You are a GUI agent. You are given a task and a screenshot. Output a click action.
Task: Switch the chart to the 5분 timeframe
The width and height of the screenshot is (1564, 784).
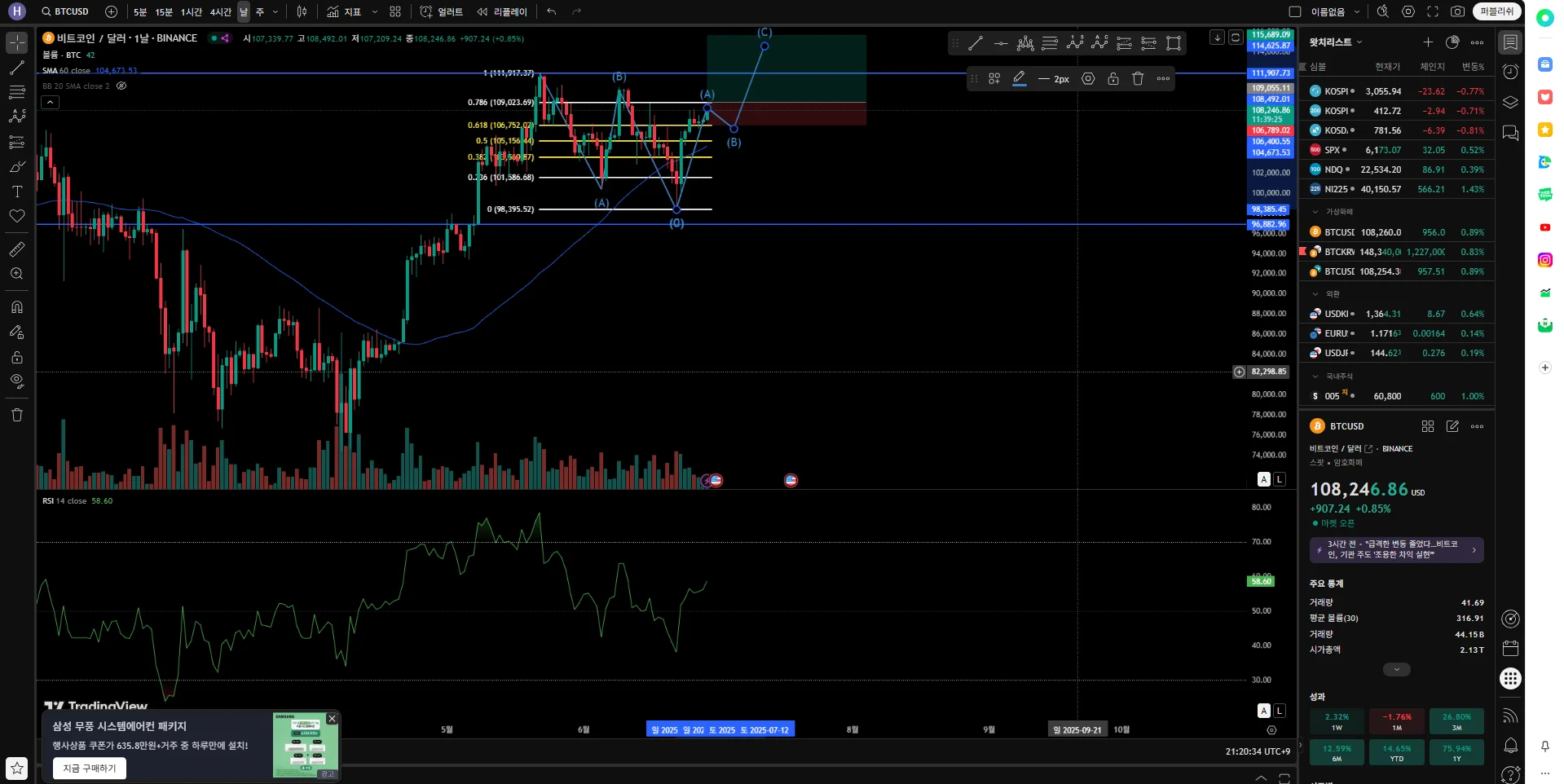coord(140,11)
